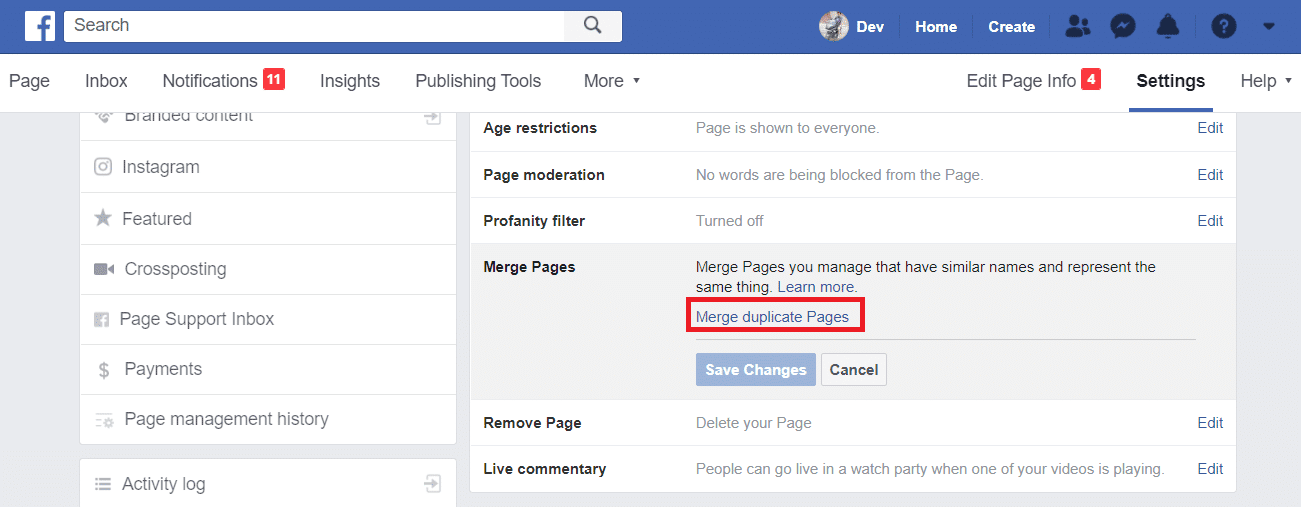The height and width of the screenshot is (507, 1301).
Task: Expand the More dropdown menu
Action: pyautogui.click(x=612, y=81)
